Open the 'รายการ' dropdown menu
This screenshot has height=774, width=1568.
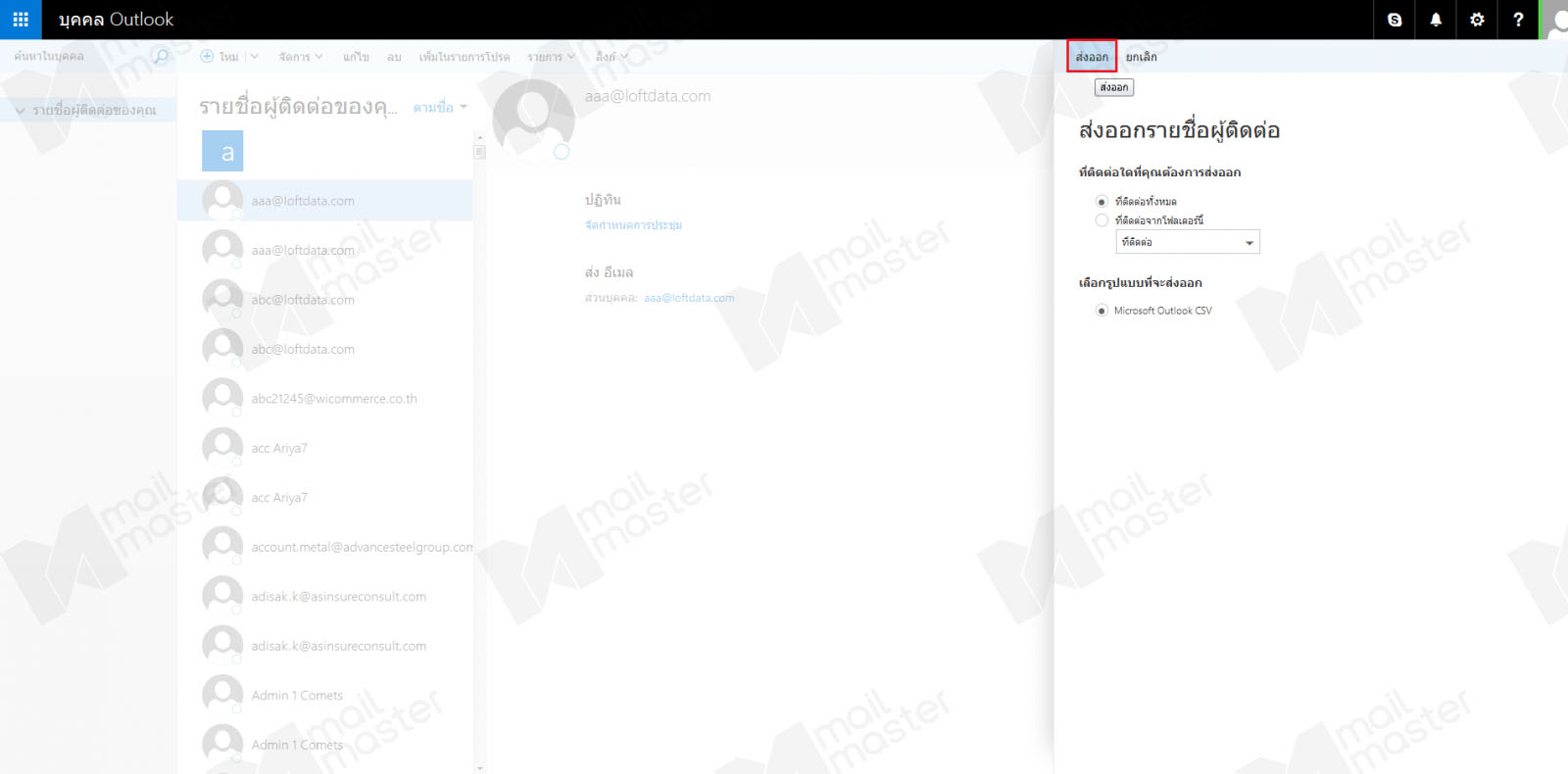(551, 57)
